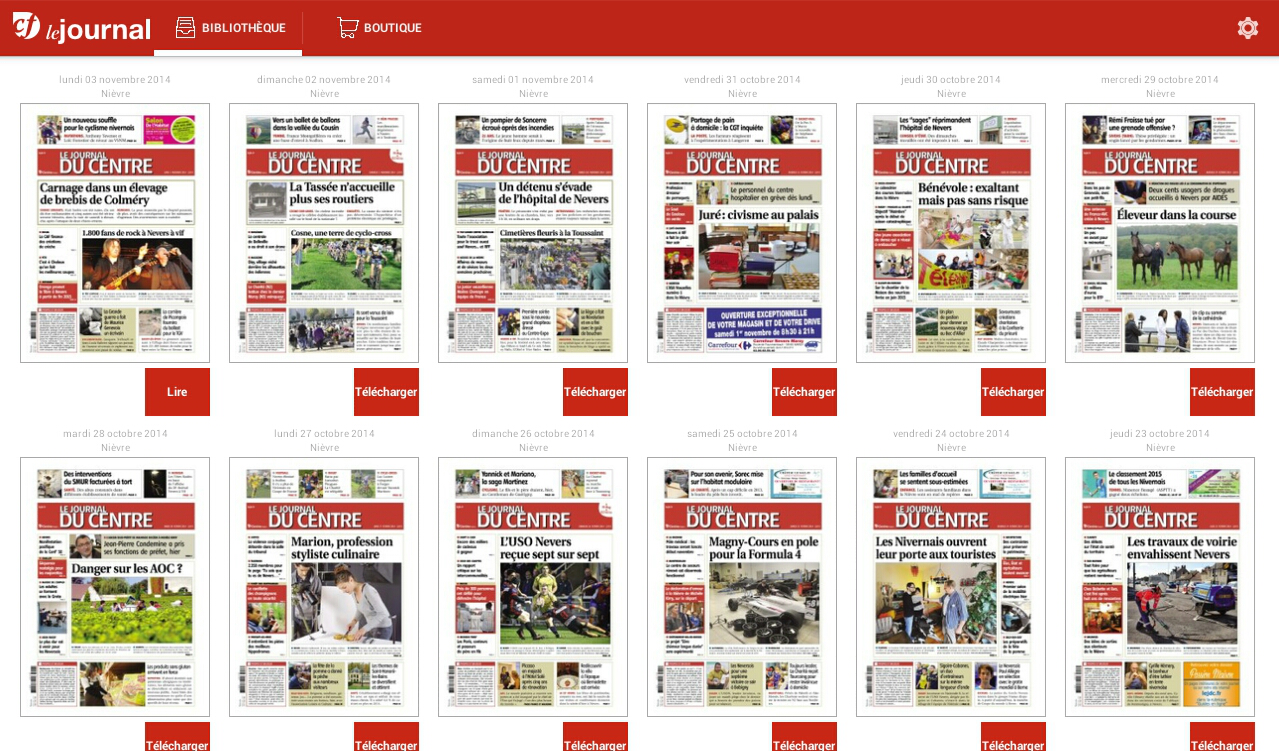Télécharger the samedi 01 novembre 2014 edition

pos(595,391)
